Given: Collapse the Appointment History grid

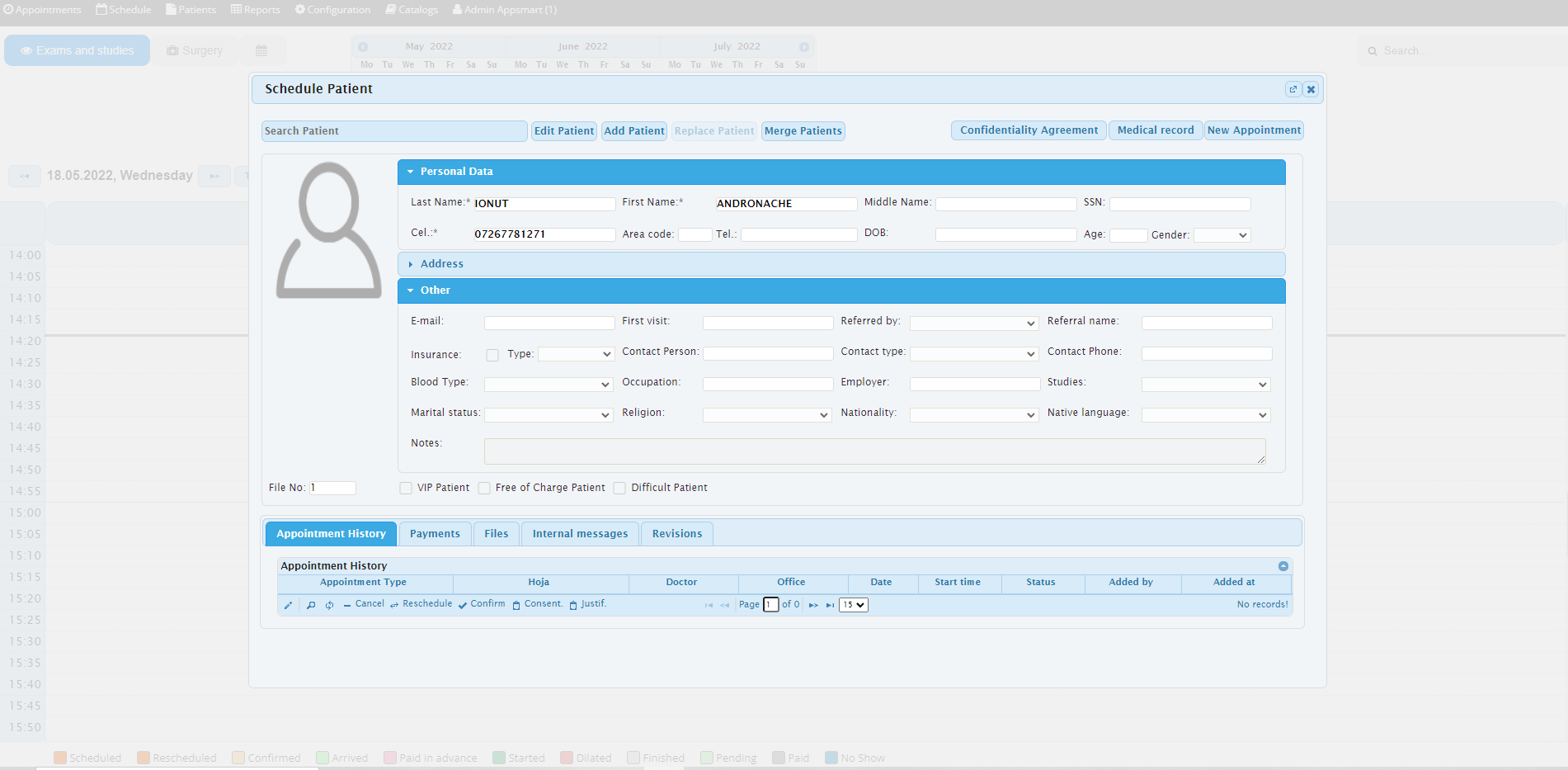Looking at the screenshot, I should (1283, 566).
